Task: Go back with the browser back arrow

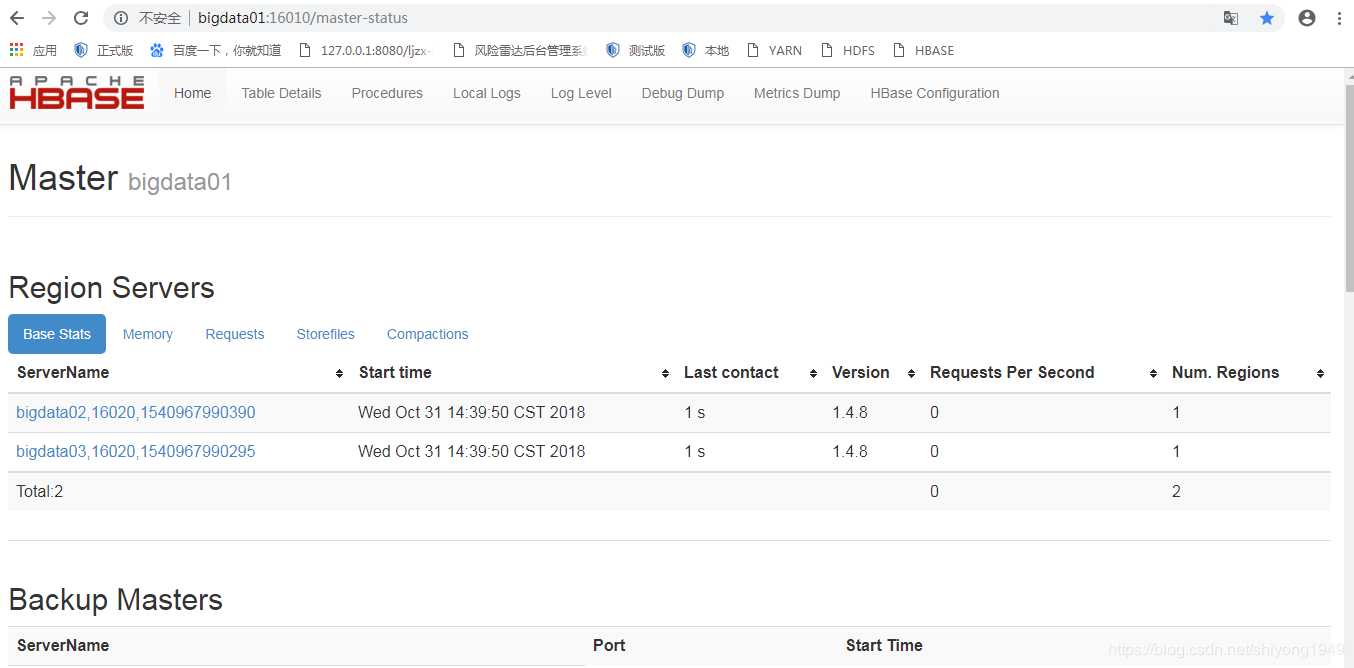Action: pos(17,18)
